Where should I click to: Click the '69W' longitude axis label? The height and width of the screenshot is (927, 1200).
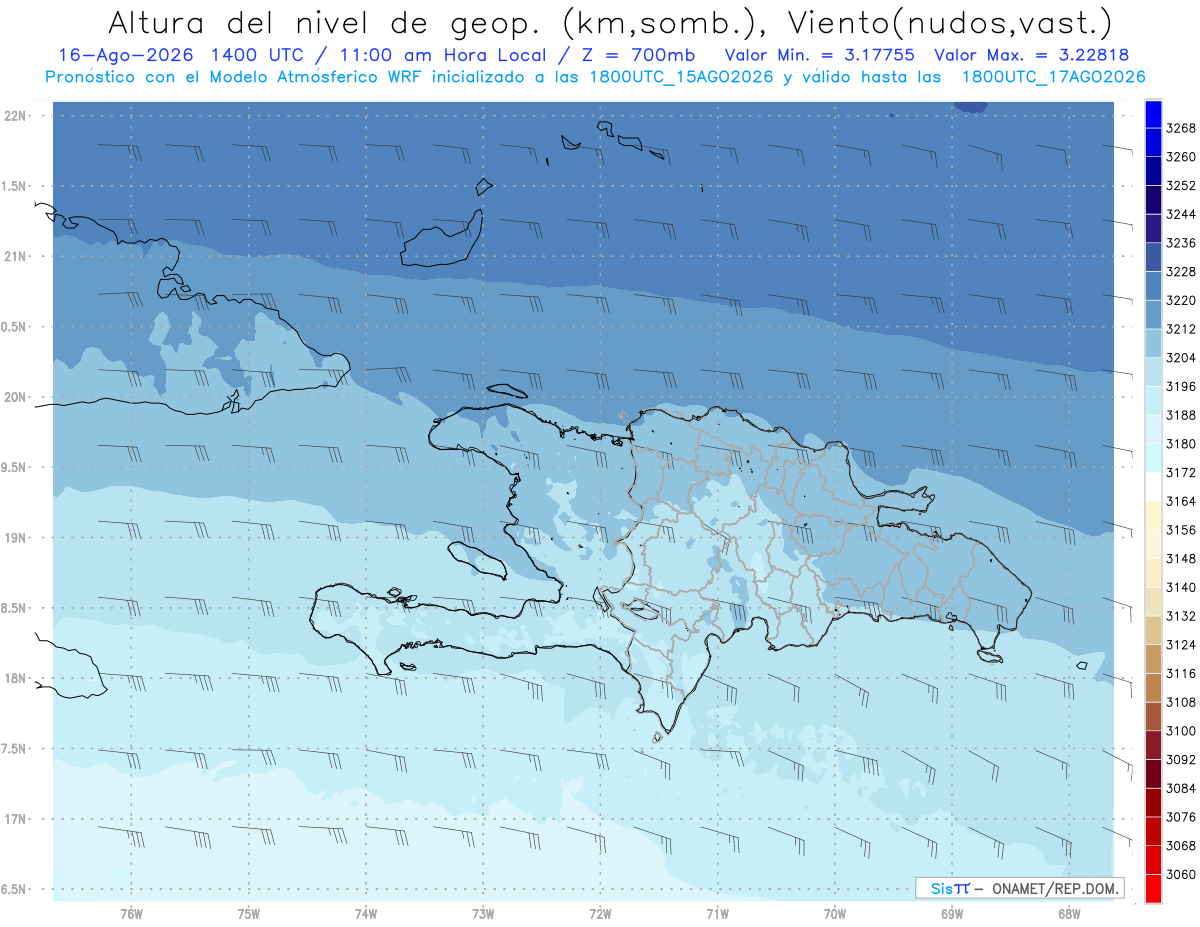point(952,913)
